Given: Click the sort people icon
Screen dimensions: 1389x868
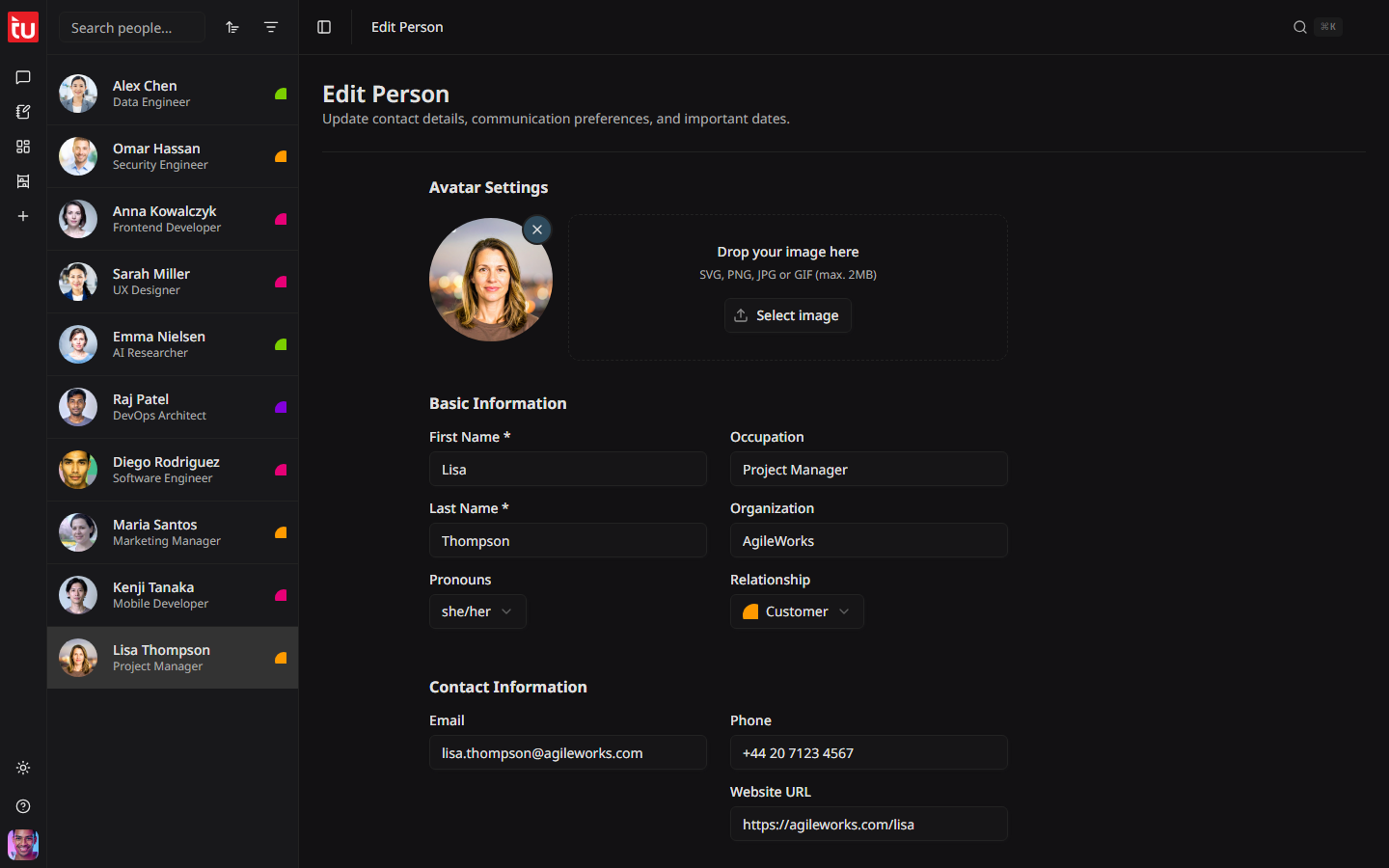Looking at the screenshot, I should tap(232, 27).
